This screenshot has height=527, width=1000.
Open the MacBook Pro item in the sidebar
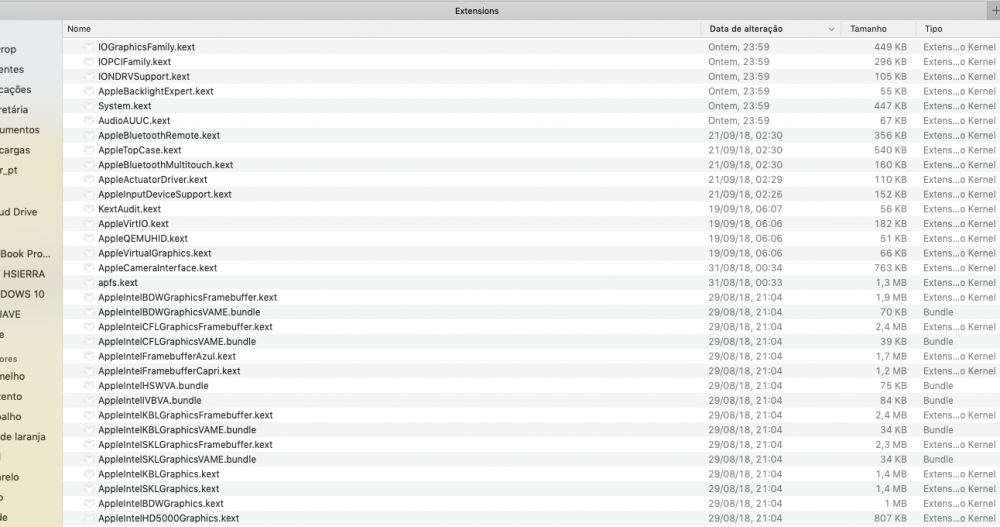pos(26,253)
